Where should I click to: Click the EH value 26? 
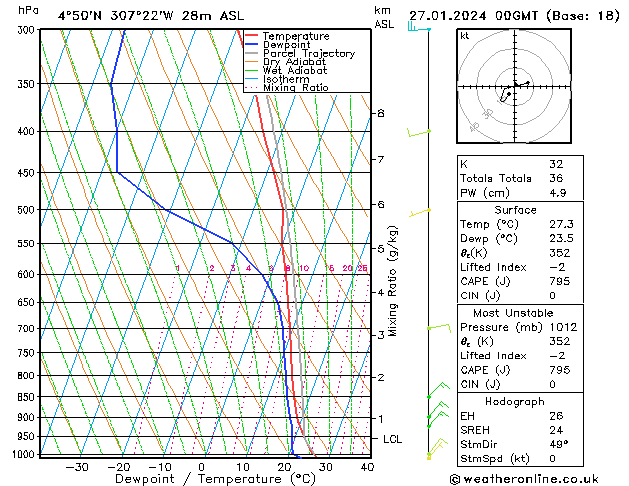pyautogui.click(x=556, y=416)
